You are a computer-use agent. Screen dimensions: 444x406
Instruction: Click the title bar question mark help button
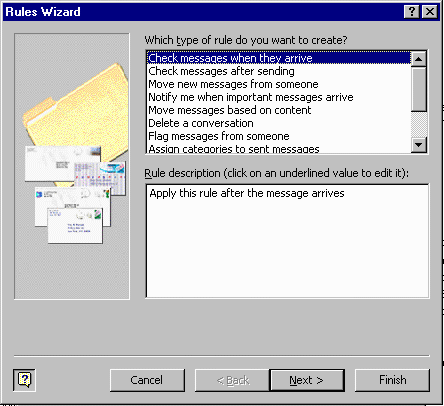(x=412, y=12)
